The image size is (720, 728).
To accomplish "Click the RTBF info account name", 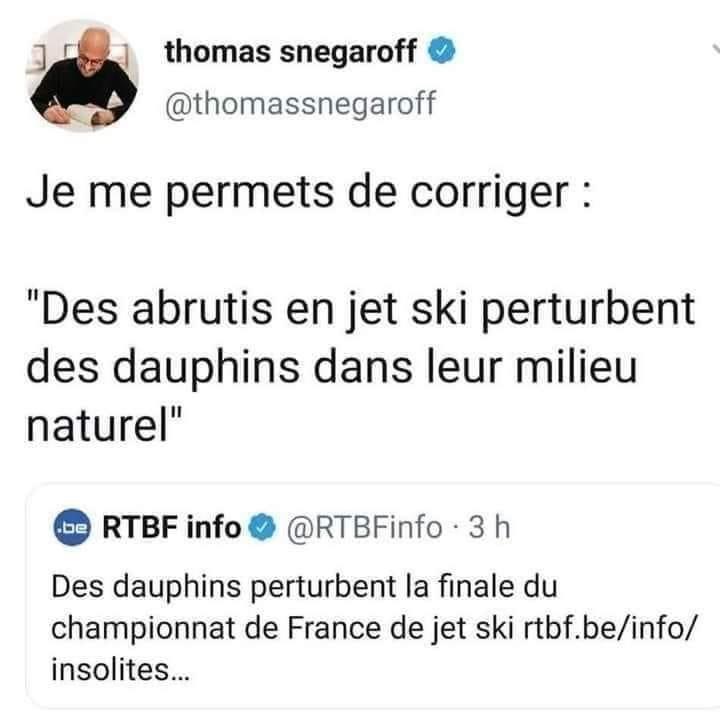I will point(171,527).
